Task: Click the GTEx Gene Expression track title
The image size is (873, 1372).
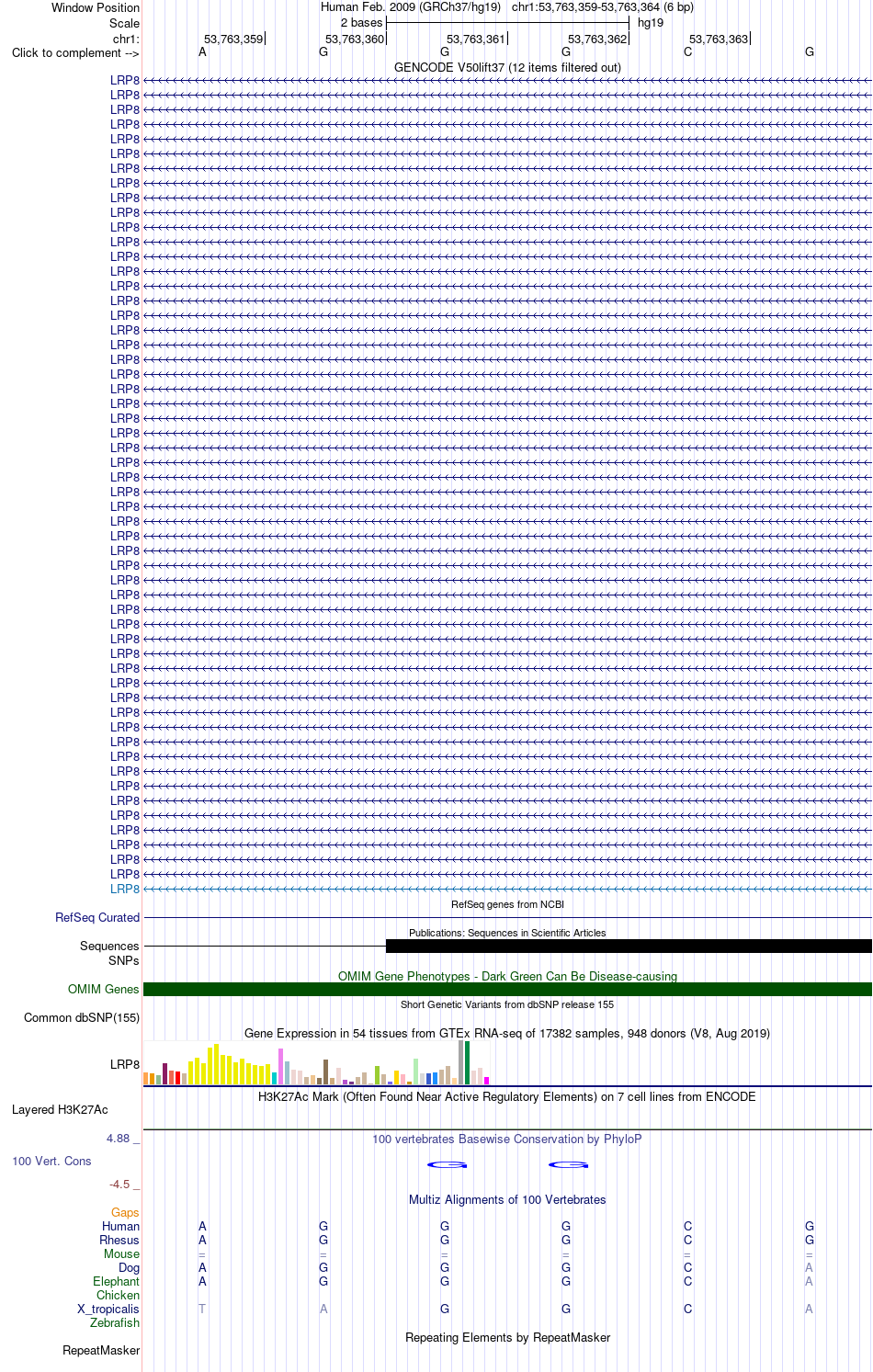Action: [x=507, y=1033]
